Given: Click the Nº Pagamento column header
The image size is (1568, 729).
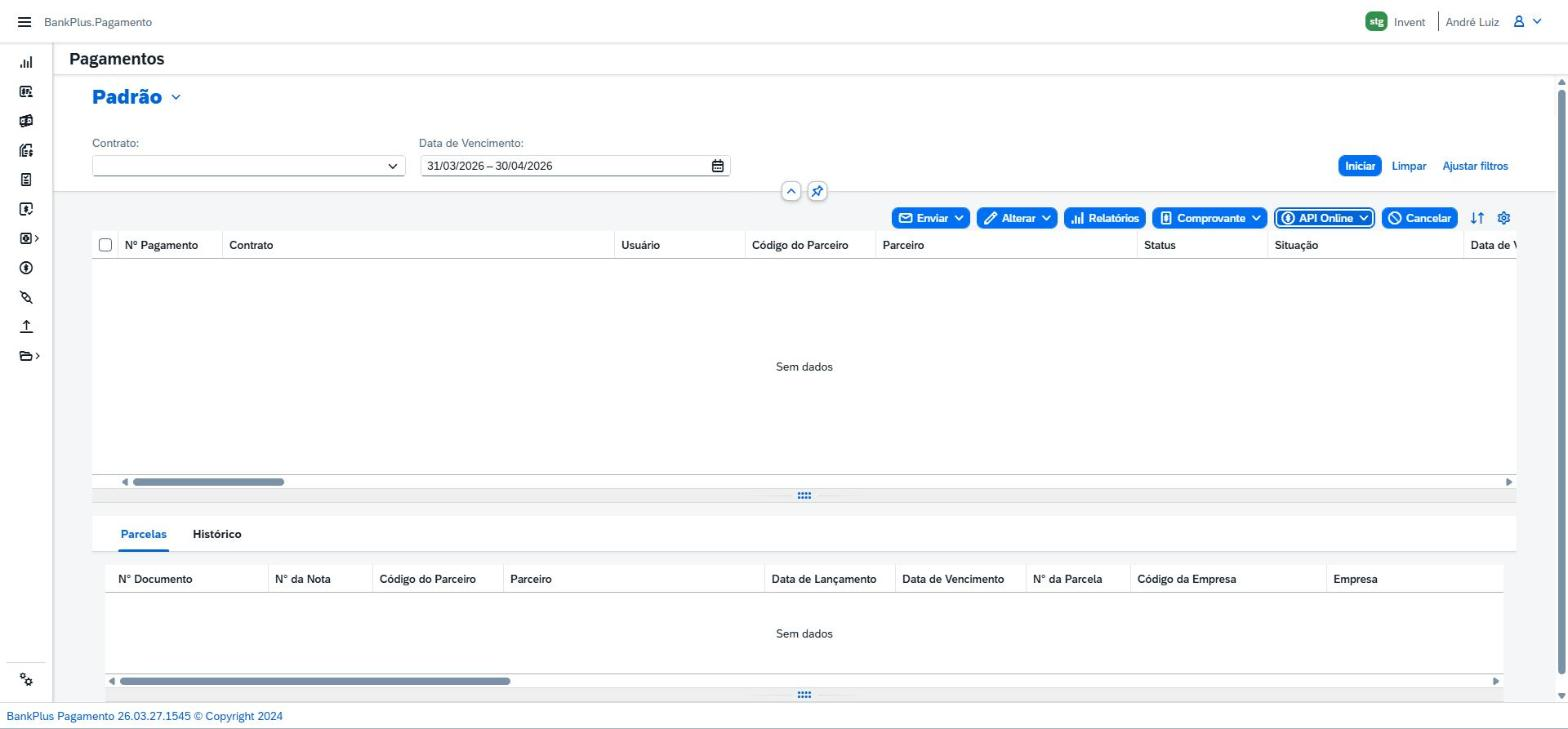Looking at the screenshot, I should click(x=170, y=245).
